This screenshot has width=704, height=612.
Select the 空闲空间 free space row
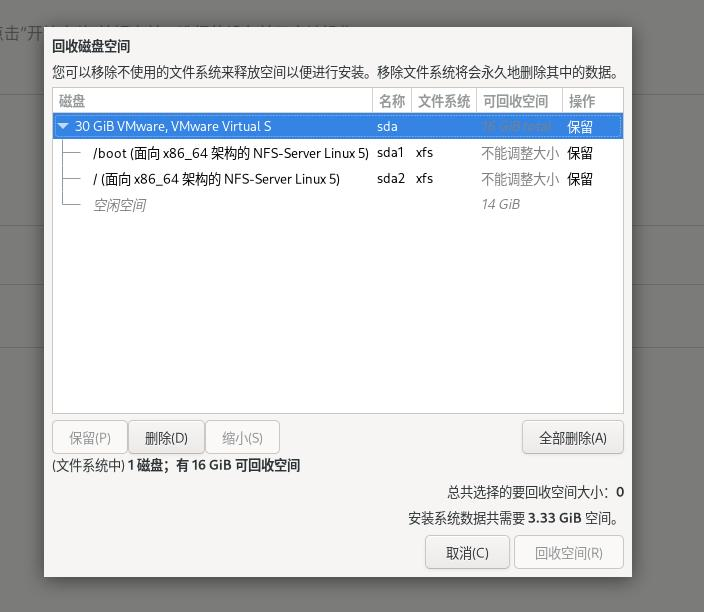click(338, 205)
